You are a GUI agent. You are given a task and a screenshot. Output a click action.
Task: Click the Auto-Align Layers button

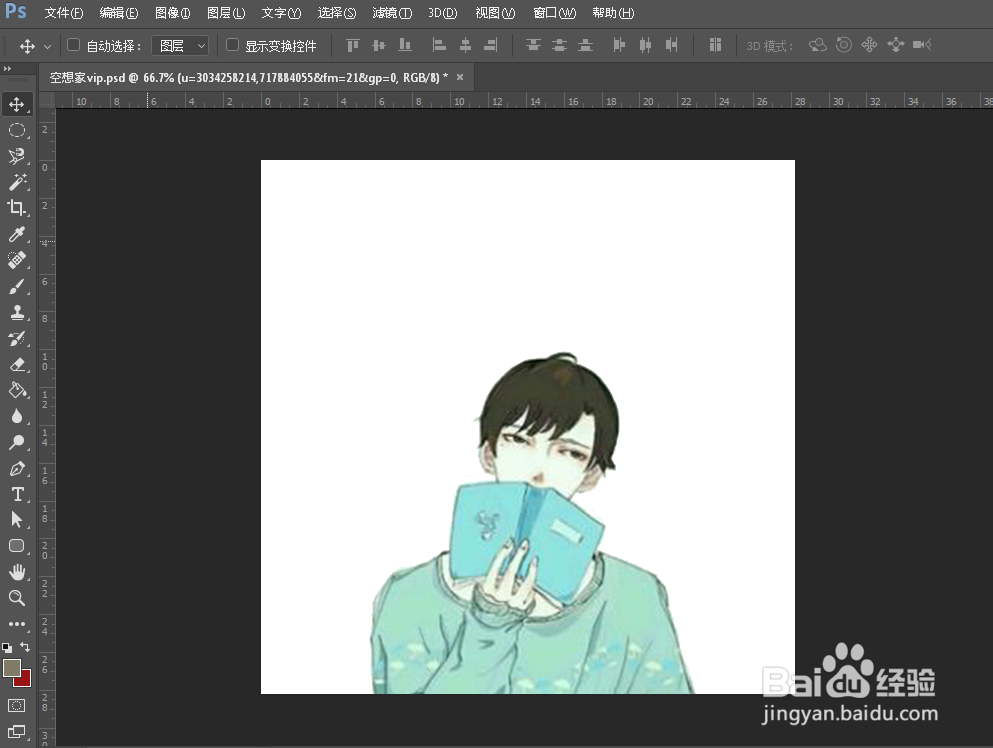click(715, 44)
